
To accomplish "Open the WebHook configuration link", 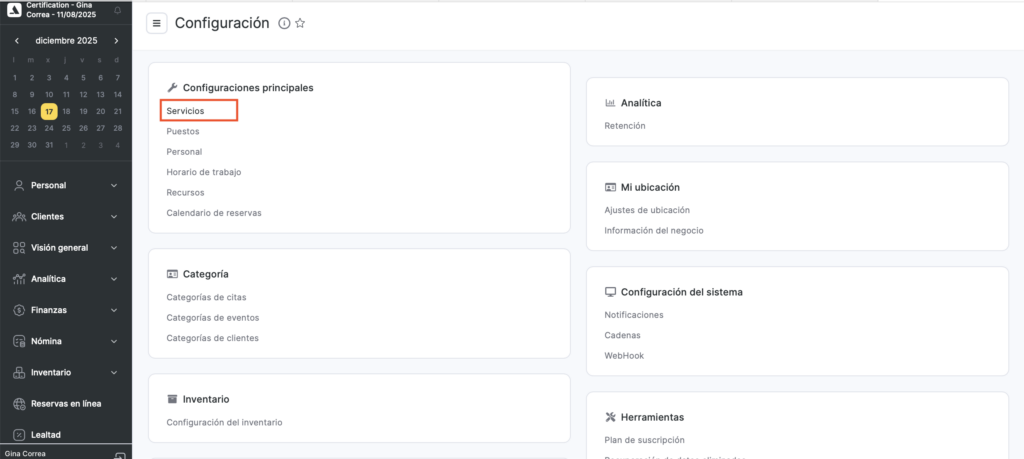I will [x=623, y=355].
